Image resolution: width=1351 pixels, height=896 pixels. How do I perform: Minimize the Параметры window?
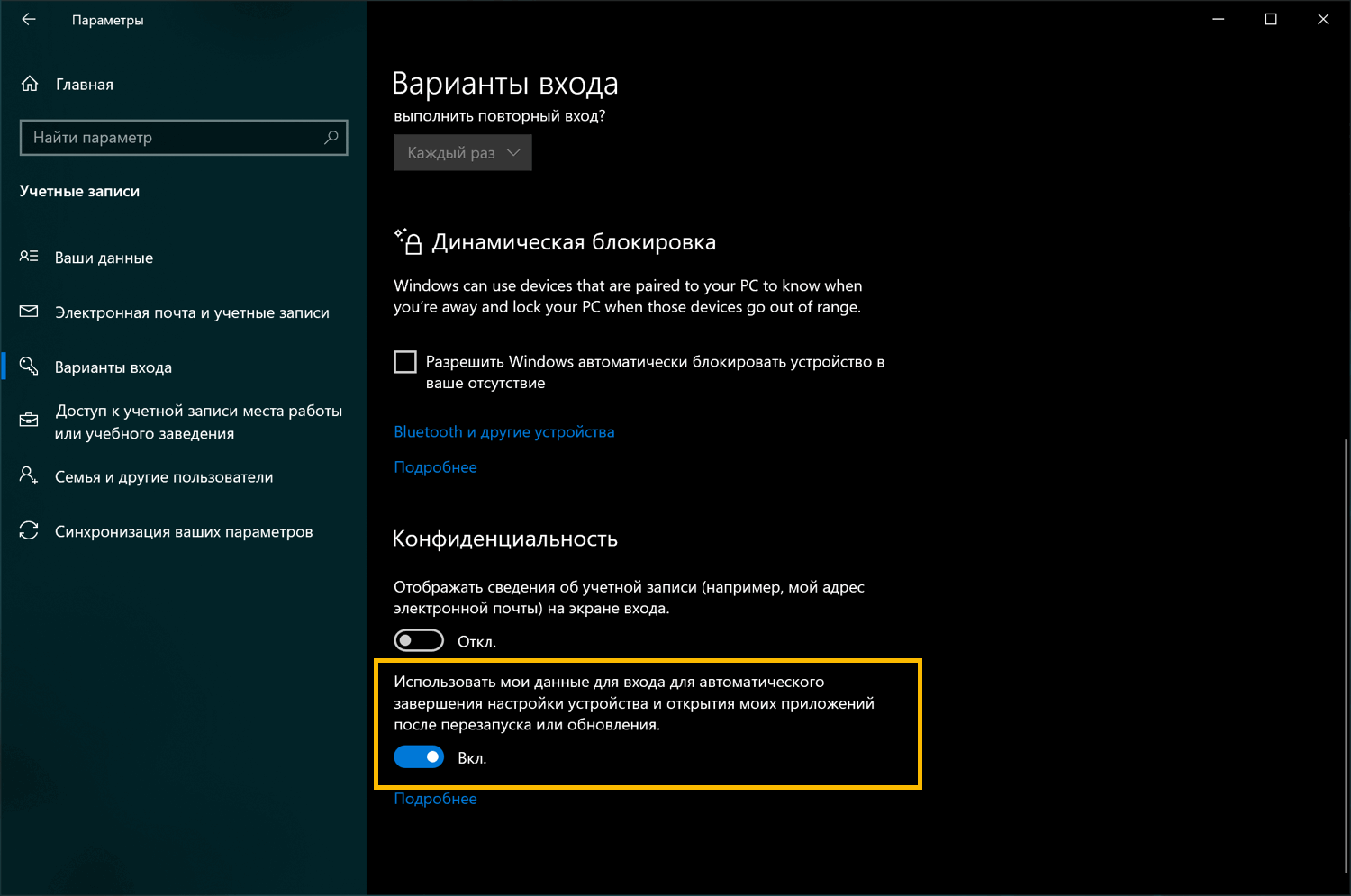[1219, 19]
